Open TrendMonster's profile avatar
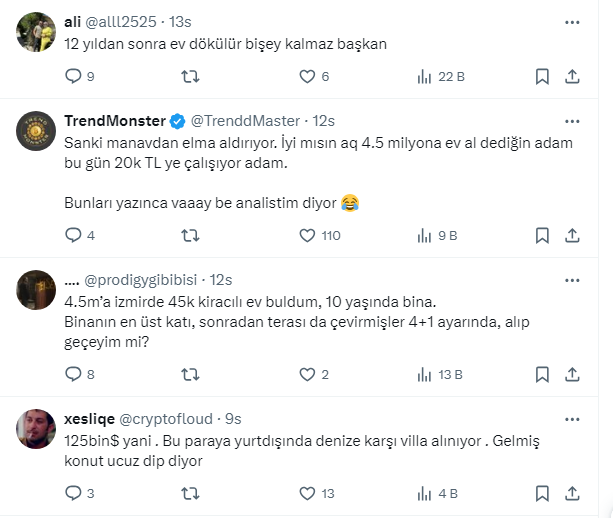Screen dimensions: 613x518 [x=35, y=132]
